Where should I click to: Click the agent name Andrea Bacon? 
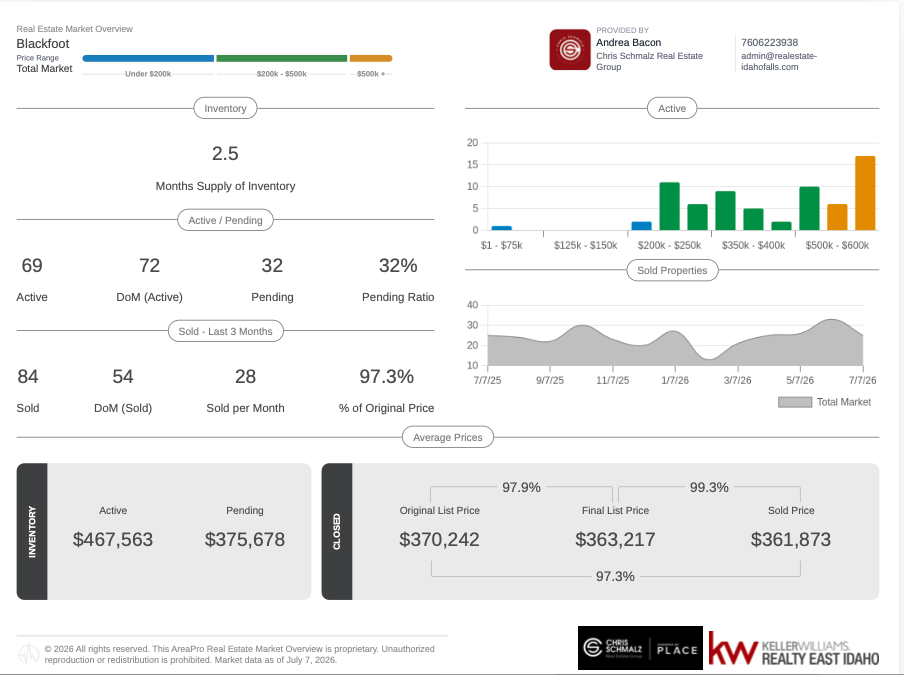(x=628, y=43)
